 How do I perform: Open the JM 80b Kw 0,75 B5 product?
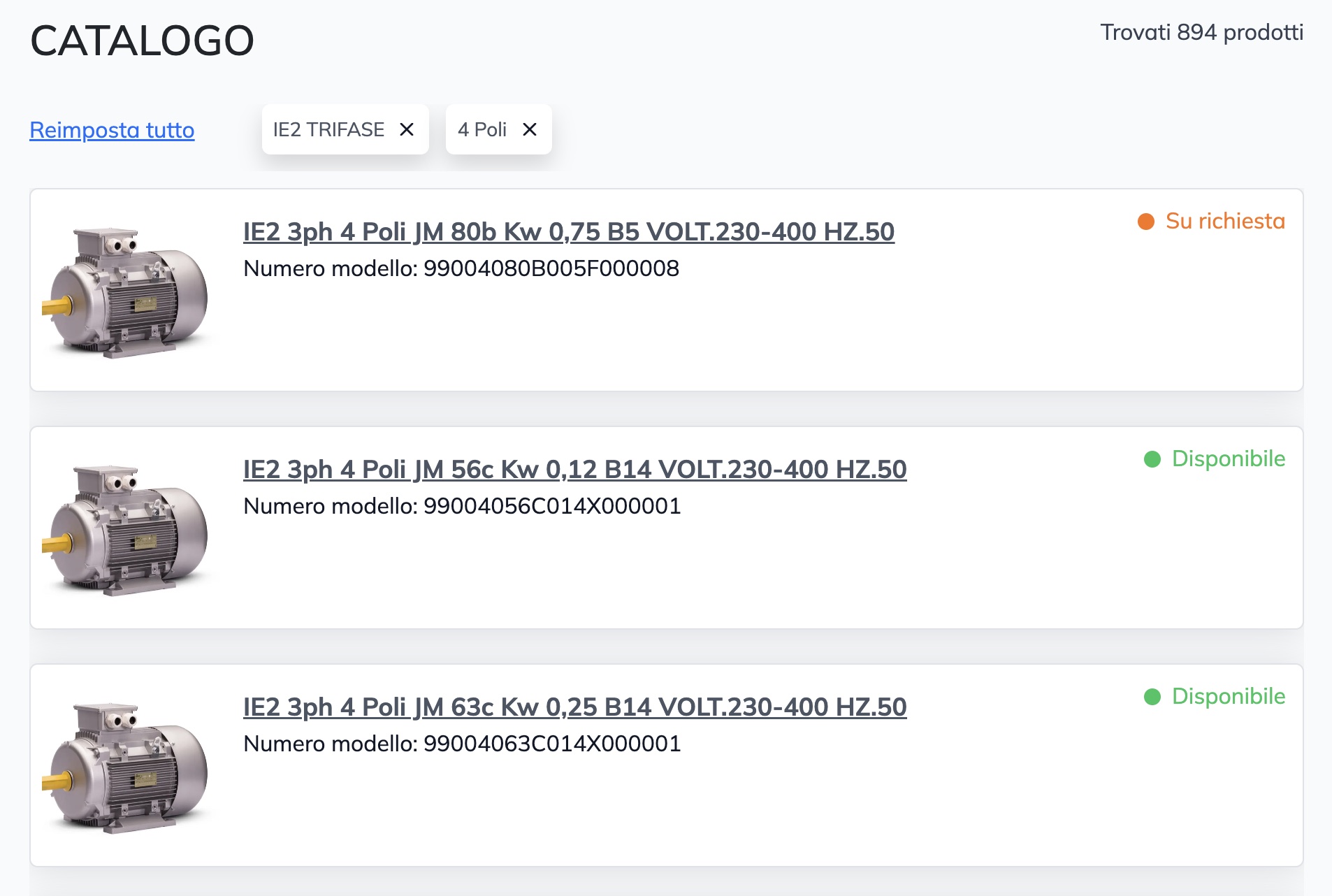568,232
